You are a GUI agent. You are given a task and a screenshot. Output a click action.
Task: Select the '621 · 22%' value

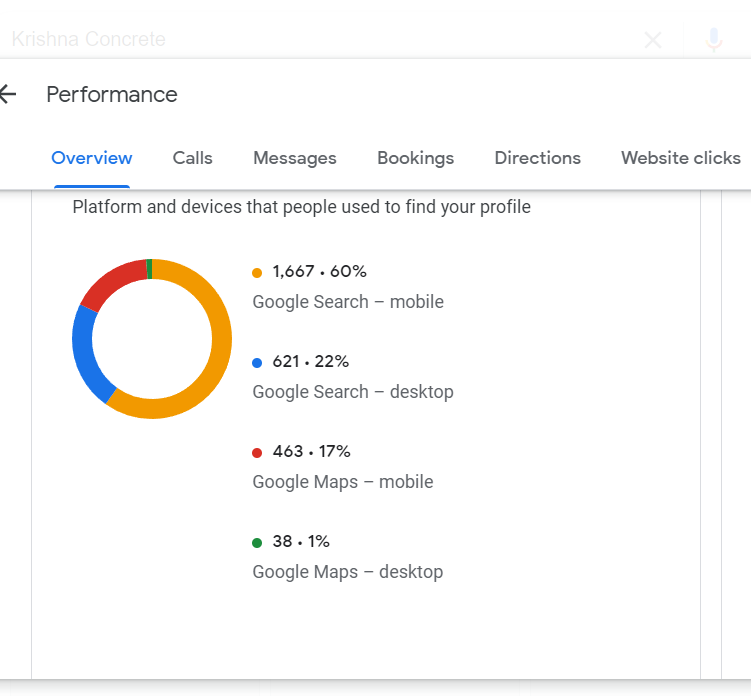[x=310, y=362]
